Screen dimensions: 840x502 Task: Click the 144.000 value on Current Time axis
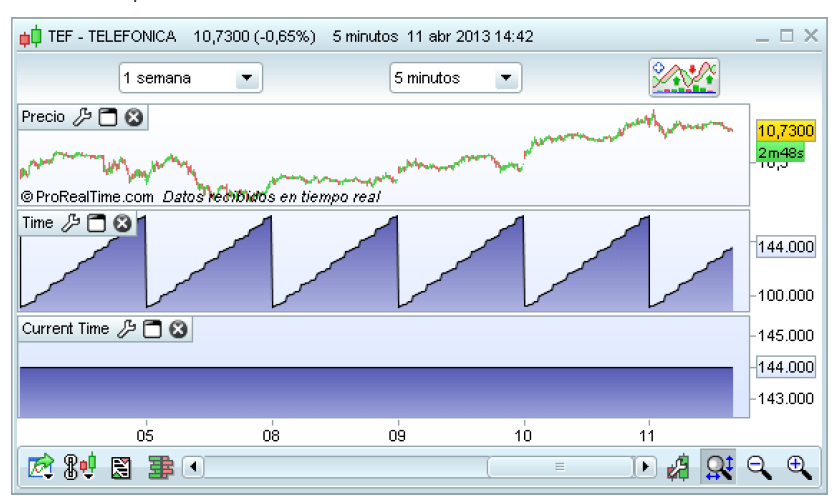click(x=786, y=367)
